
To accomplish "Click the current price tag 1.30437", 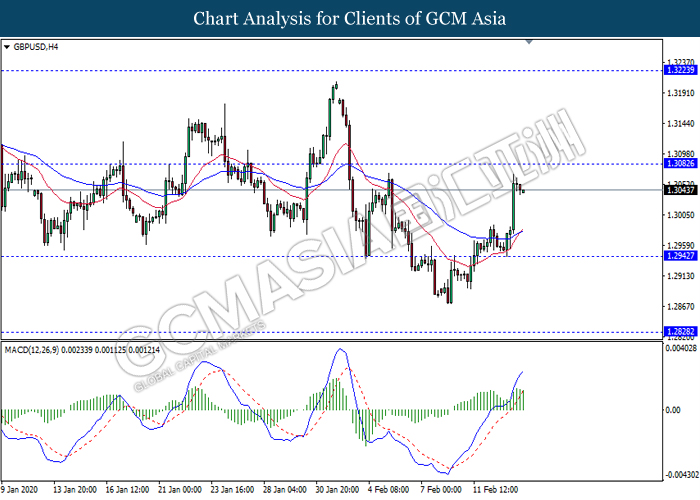I will click(x=679, y=190).
